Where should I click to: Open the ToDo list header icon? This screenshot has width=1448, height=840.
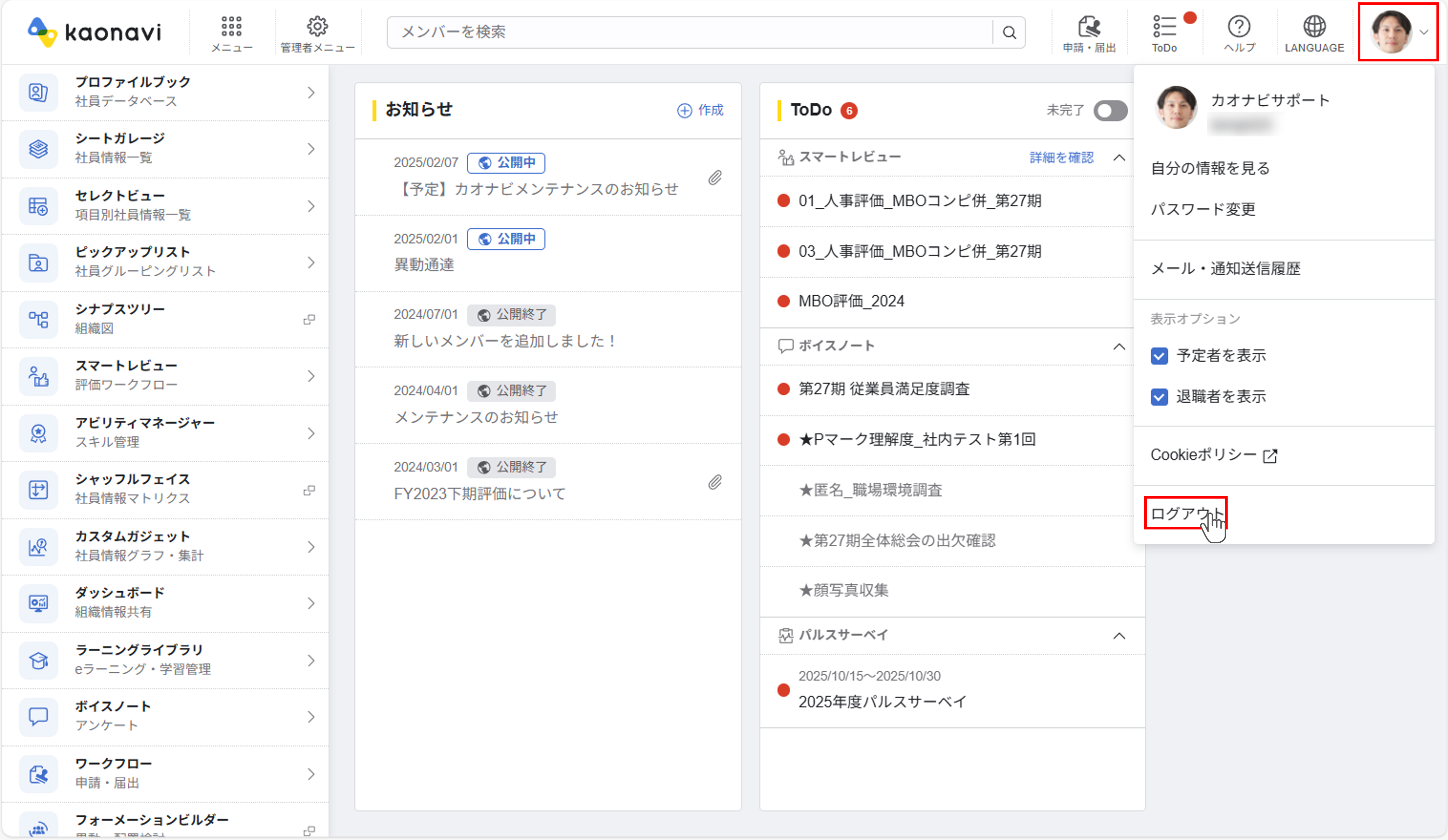coord(1164,26)
